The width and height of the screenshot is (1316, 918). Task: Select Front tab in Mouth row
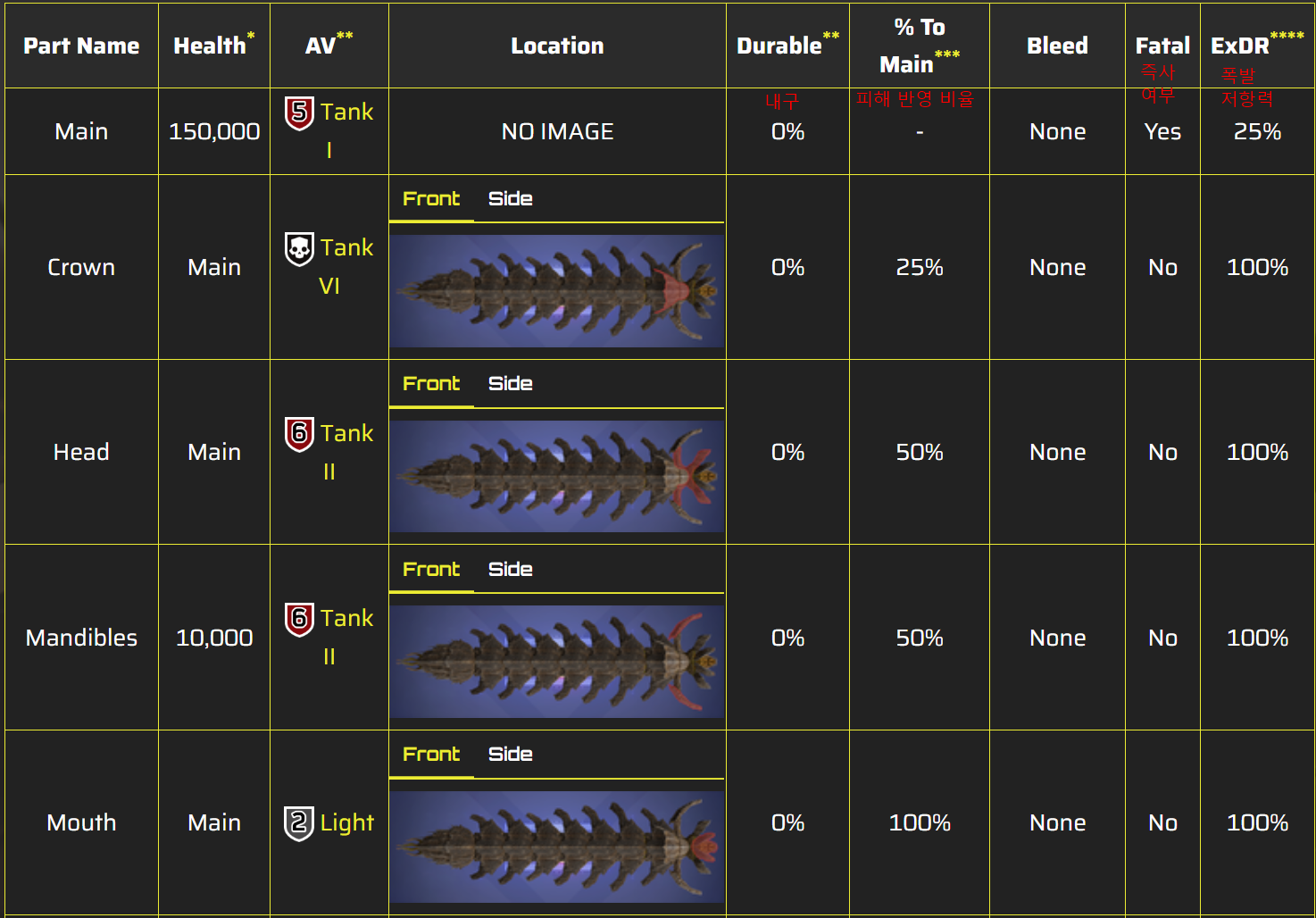pos(431,755)
